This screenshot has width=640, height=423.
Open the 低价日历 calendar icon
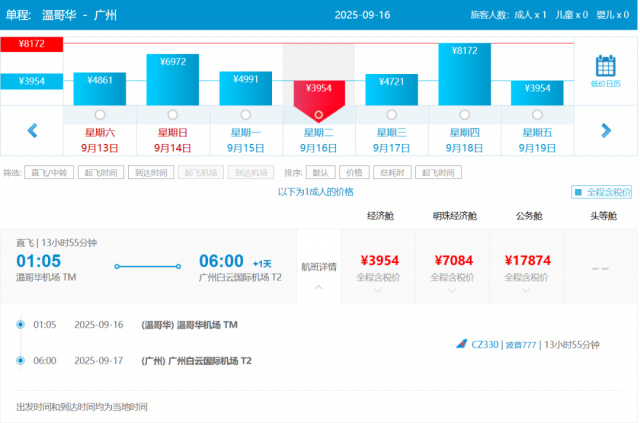click(605, 71)
